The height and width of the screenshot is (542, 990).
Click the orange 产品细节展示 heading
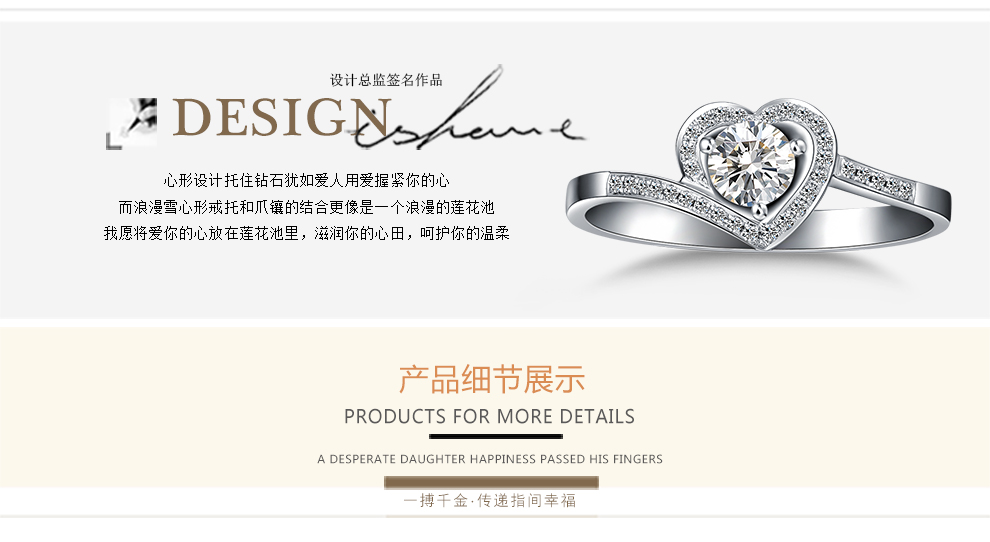[491, 380]
